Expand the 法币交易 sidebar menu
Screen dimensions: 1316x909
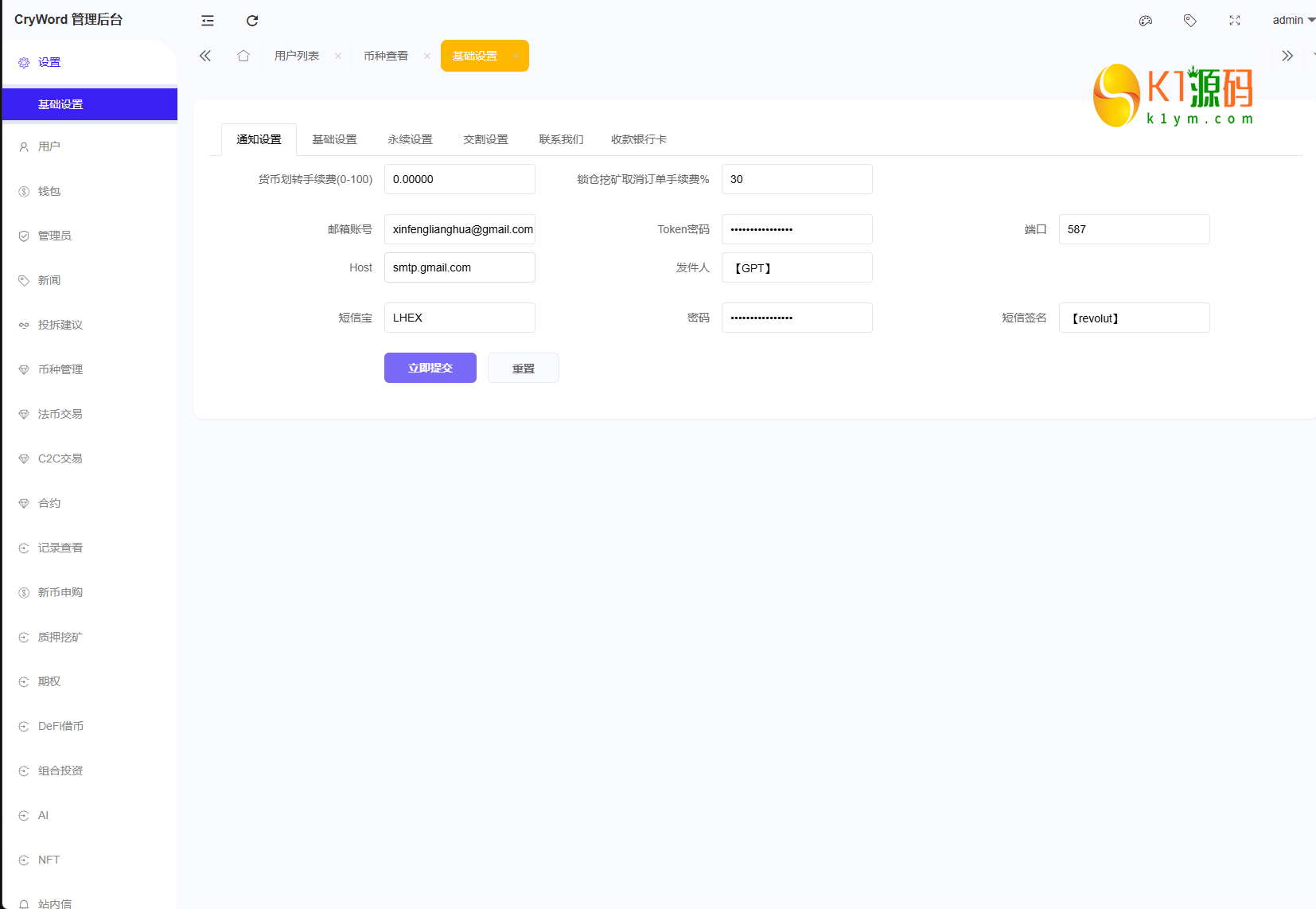[90, 414]
